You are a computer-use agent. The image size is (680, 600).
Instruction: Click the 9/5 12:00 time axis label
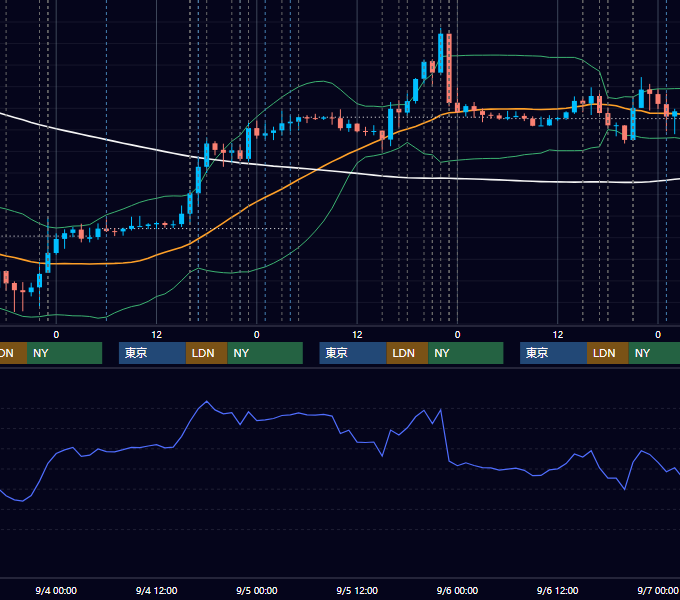[x=357, y=590]
